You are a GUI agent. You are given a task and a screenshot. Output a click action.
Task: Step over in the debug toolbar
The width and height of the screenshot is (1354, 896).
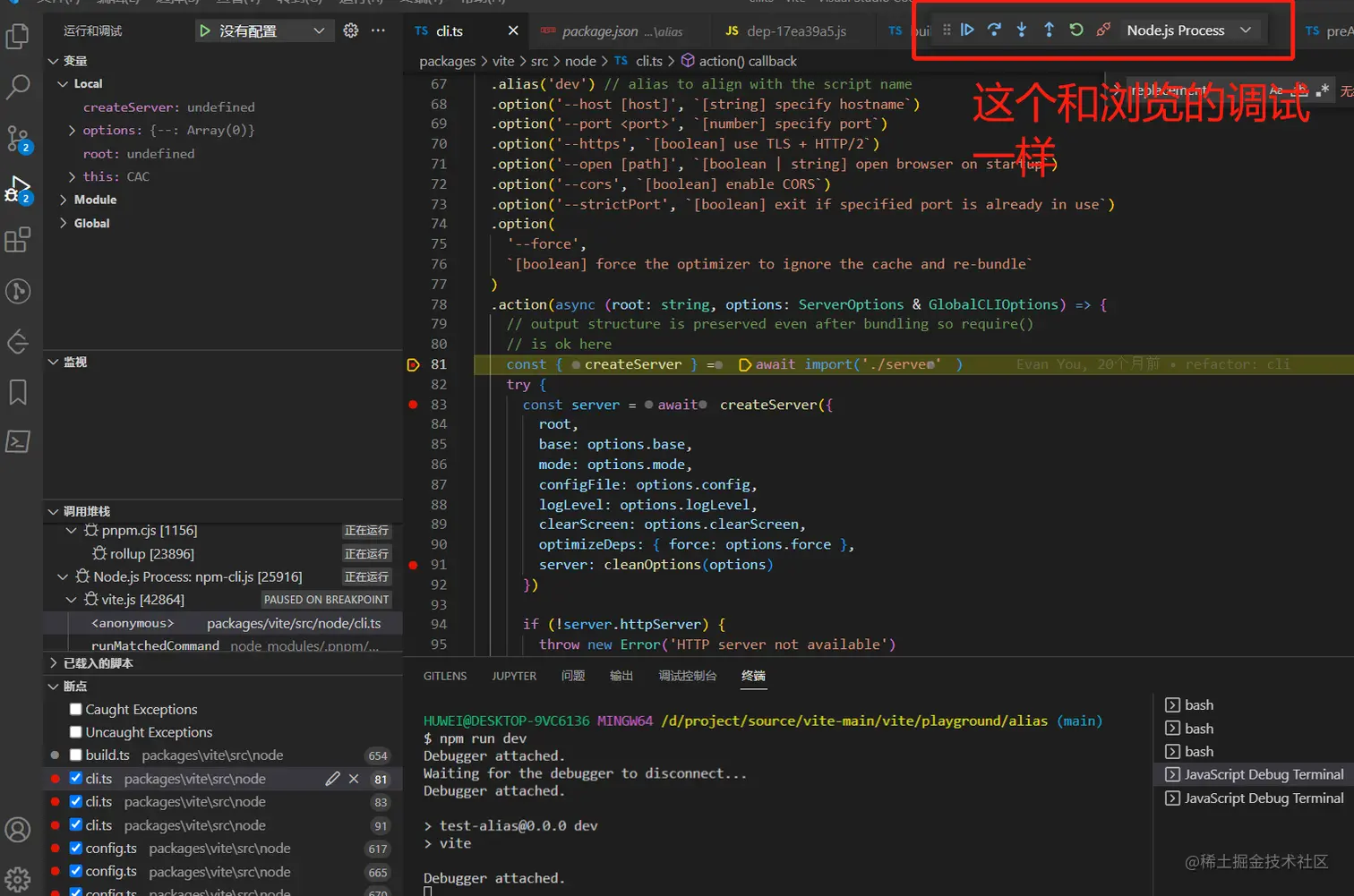pos(994,30)
